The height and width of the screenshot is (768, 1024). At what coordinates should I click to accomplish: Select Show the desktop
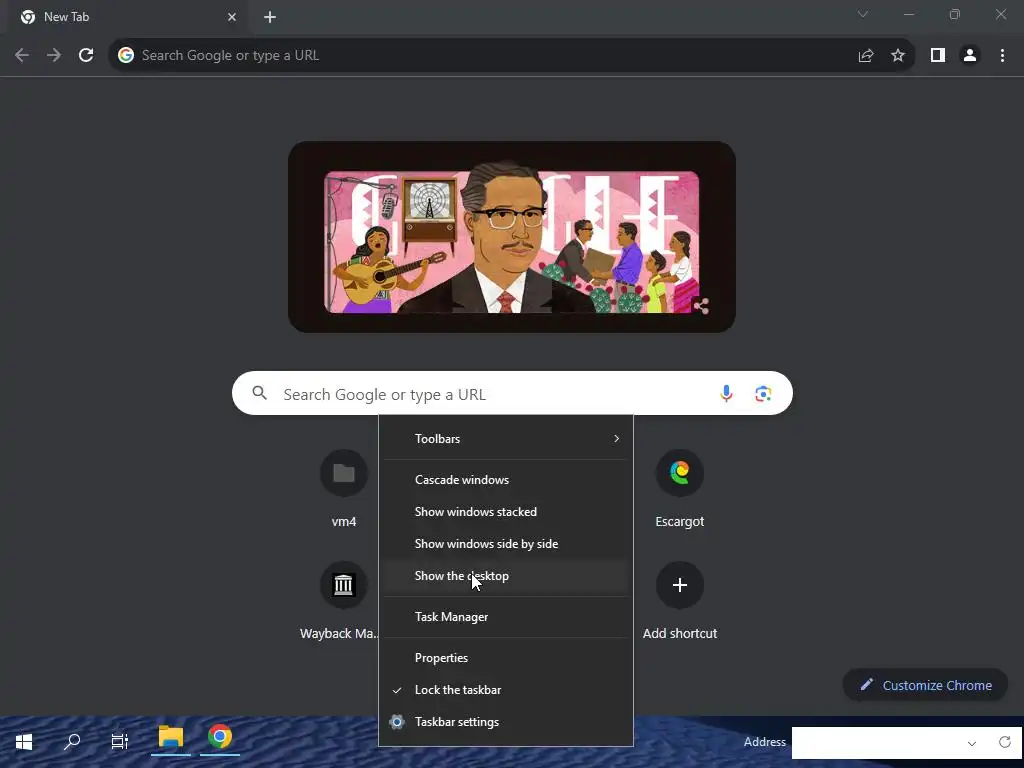pos(505,576)
